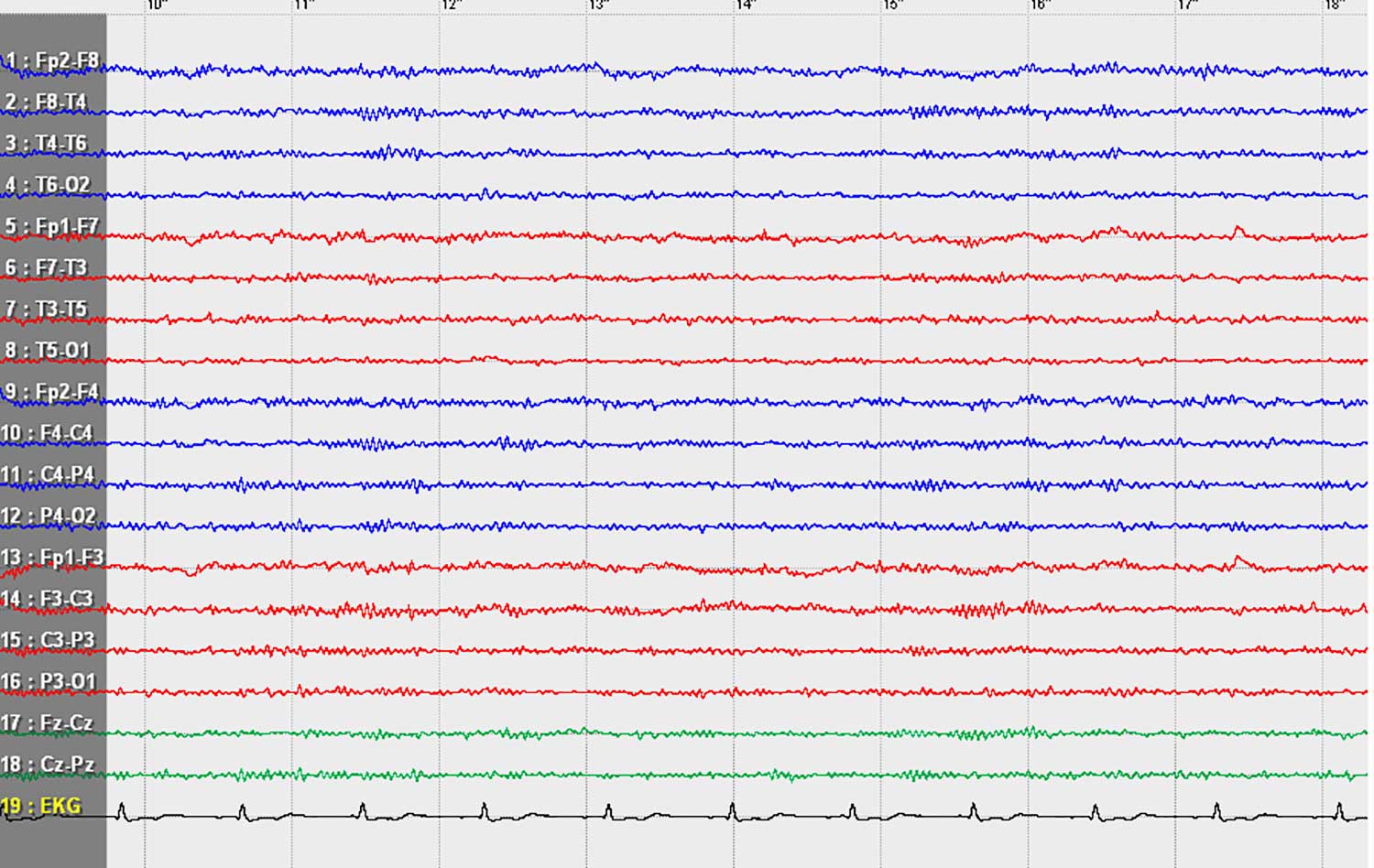Select the P4-O2 channel label
Viewport: 1374px width, 868px height.
tap(49, 515)
